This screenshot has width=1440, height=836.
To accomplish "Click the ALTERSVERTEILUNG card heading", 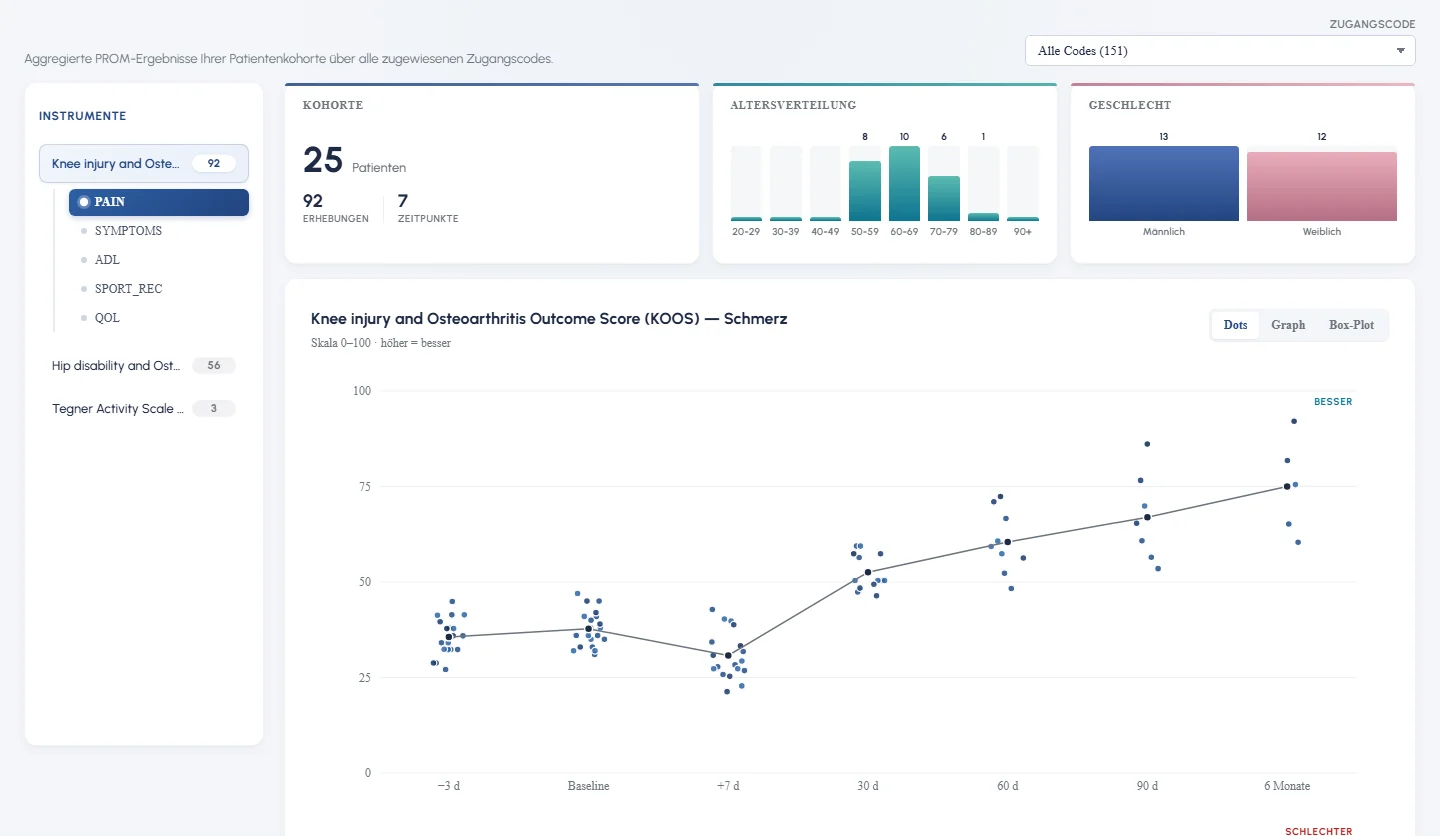I will pyautogui.click(x=793, y=105).
